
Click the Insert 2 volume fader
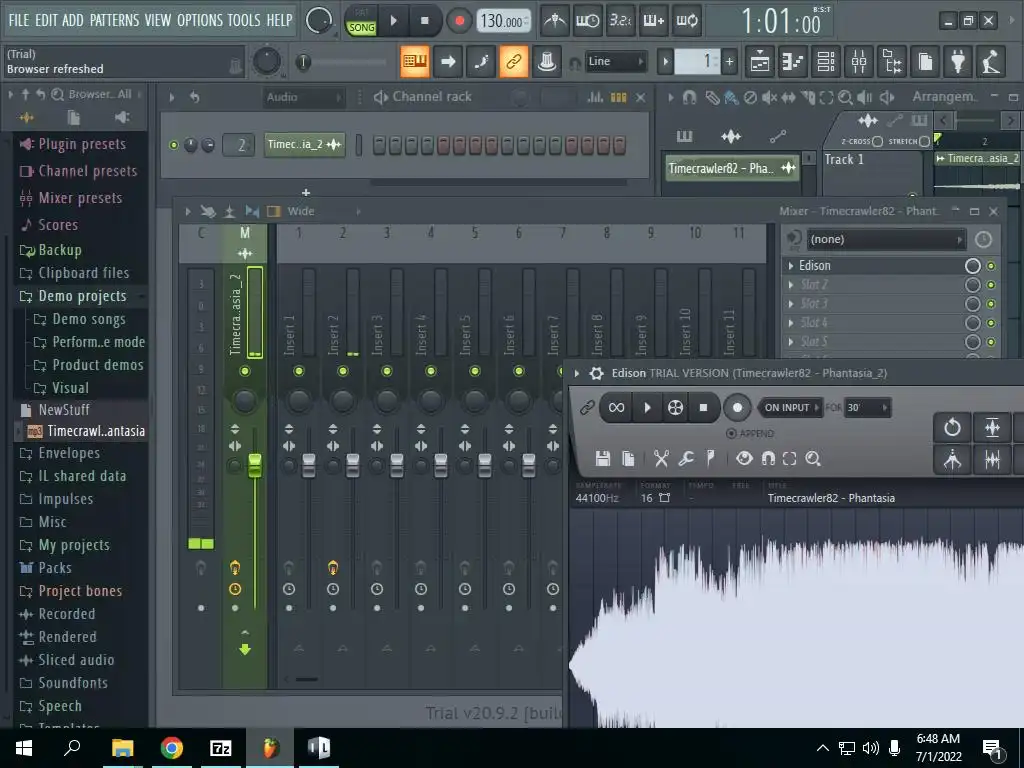coord(353,465)
